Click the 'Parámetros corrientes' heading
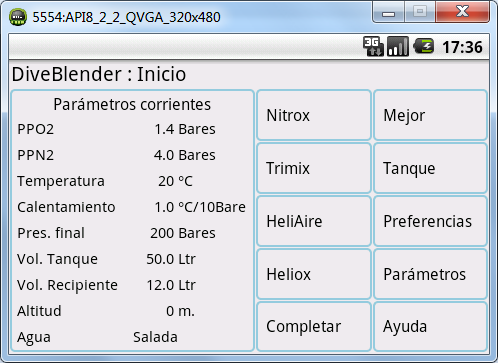The height and width of the screenshot is (363, 498). click(132, 104)
